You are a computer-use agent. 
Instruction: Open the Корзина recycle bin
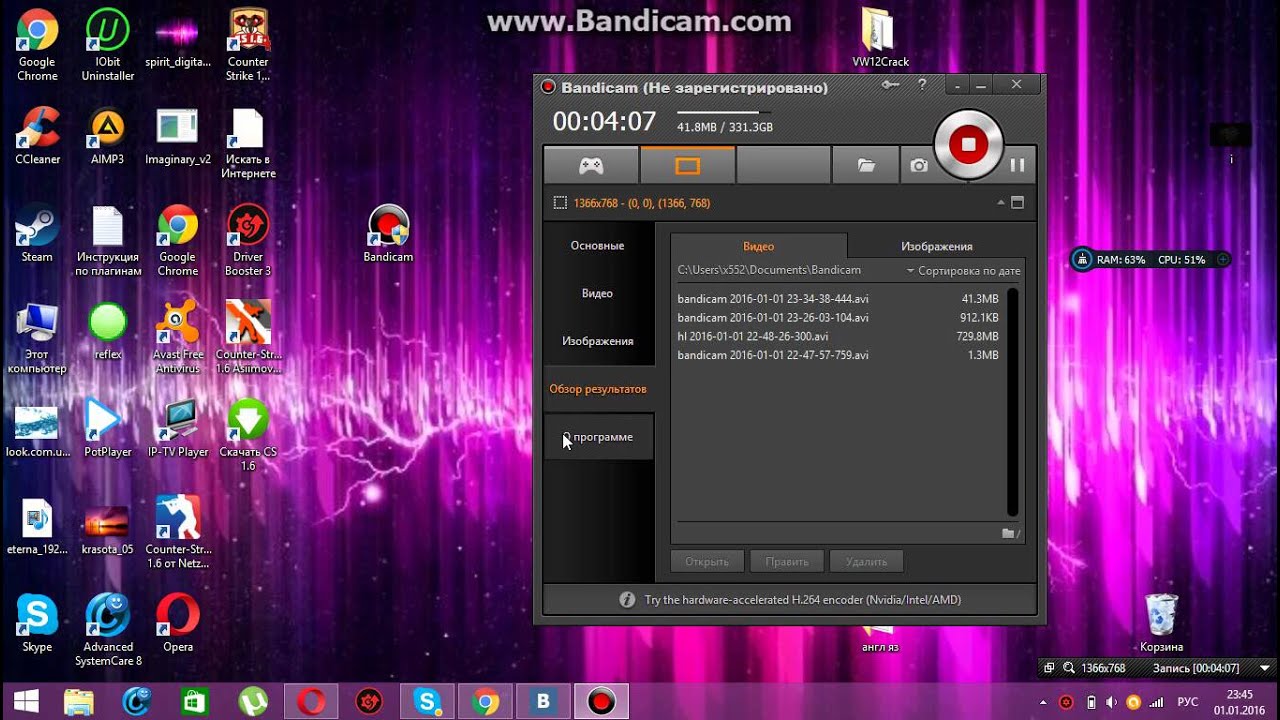[1161, 622]
